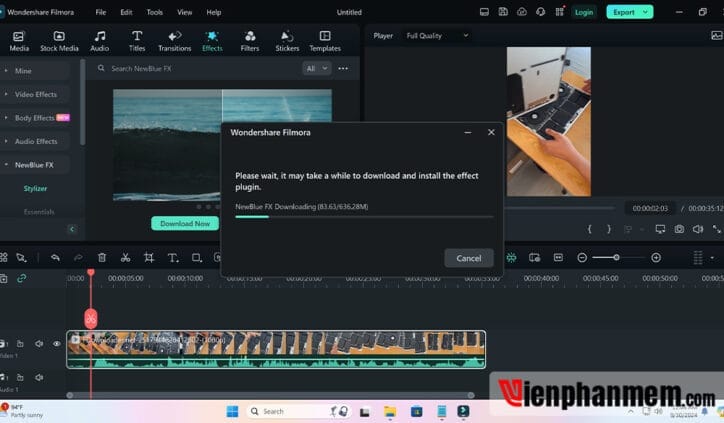The height and width of the screenshot is (423, 724).
Task: Click the support headset icon
Action: tap(541, 12)
